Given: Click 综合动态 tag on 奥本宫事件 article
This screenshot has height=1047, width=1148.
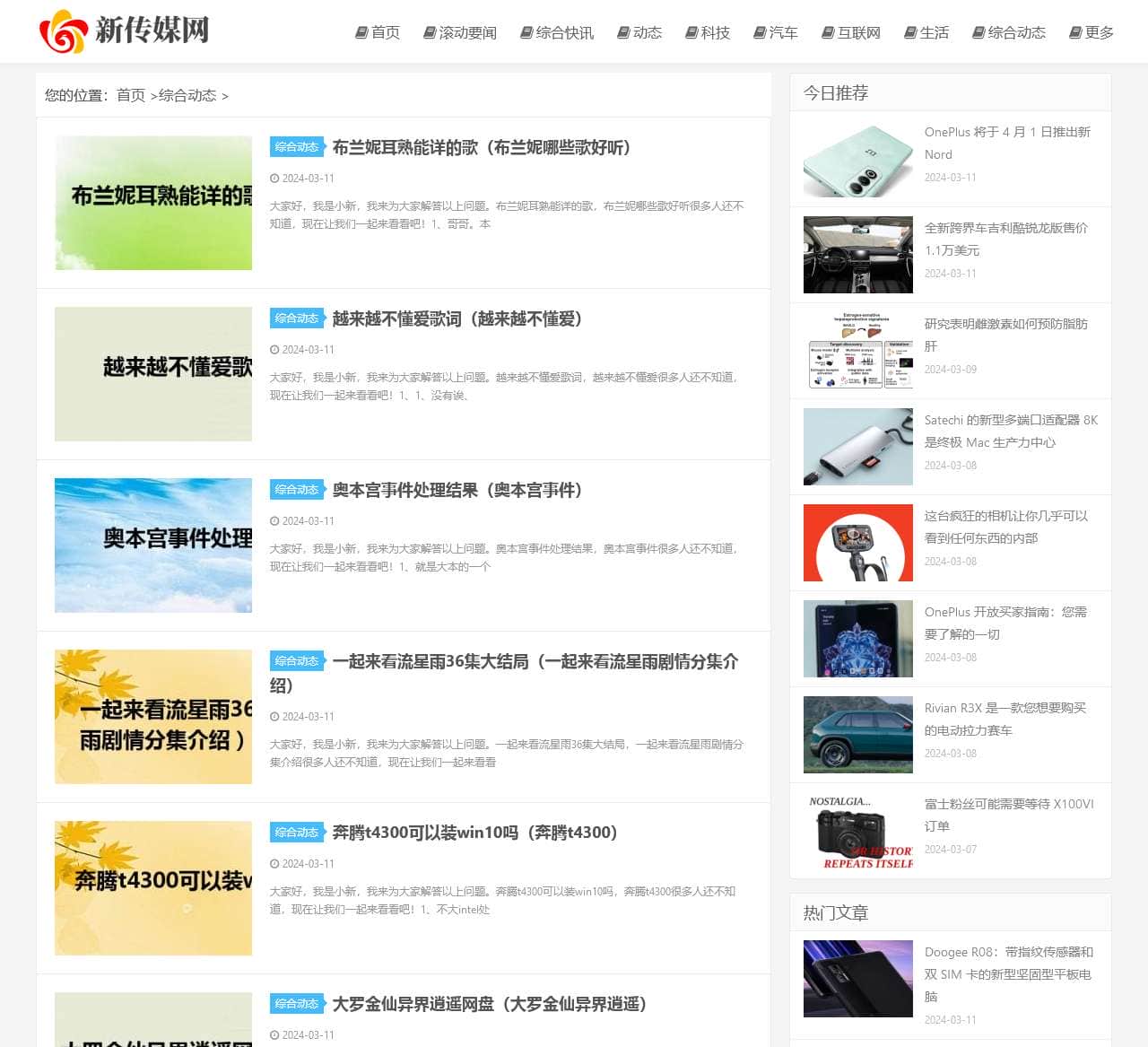Looking at the screenshot, I should [x=297, y=490].
